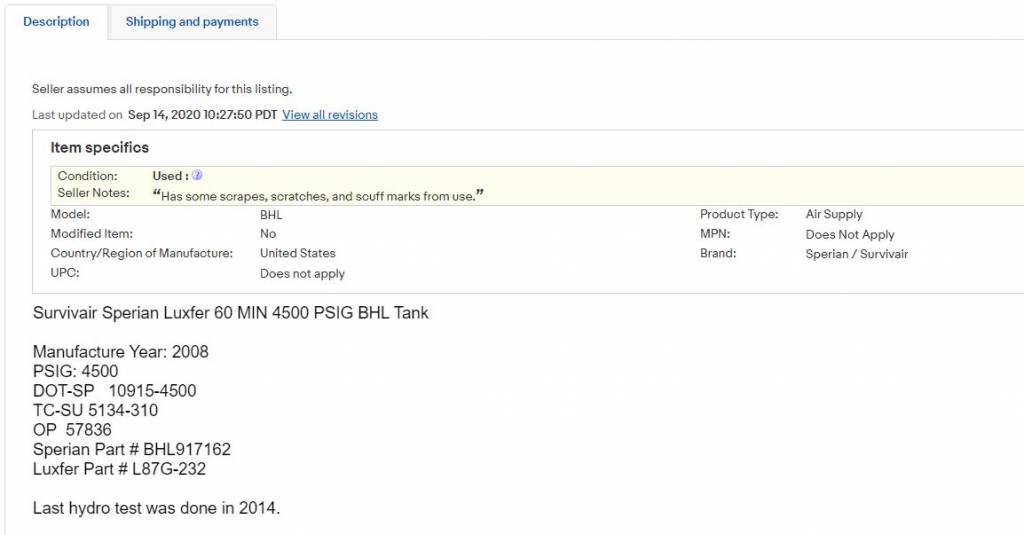Click the Used condition help icon
Image resolution: width=1024 pixels, height=535 pixels.
tap(197, 175)
